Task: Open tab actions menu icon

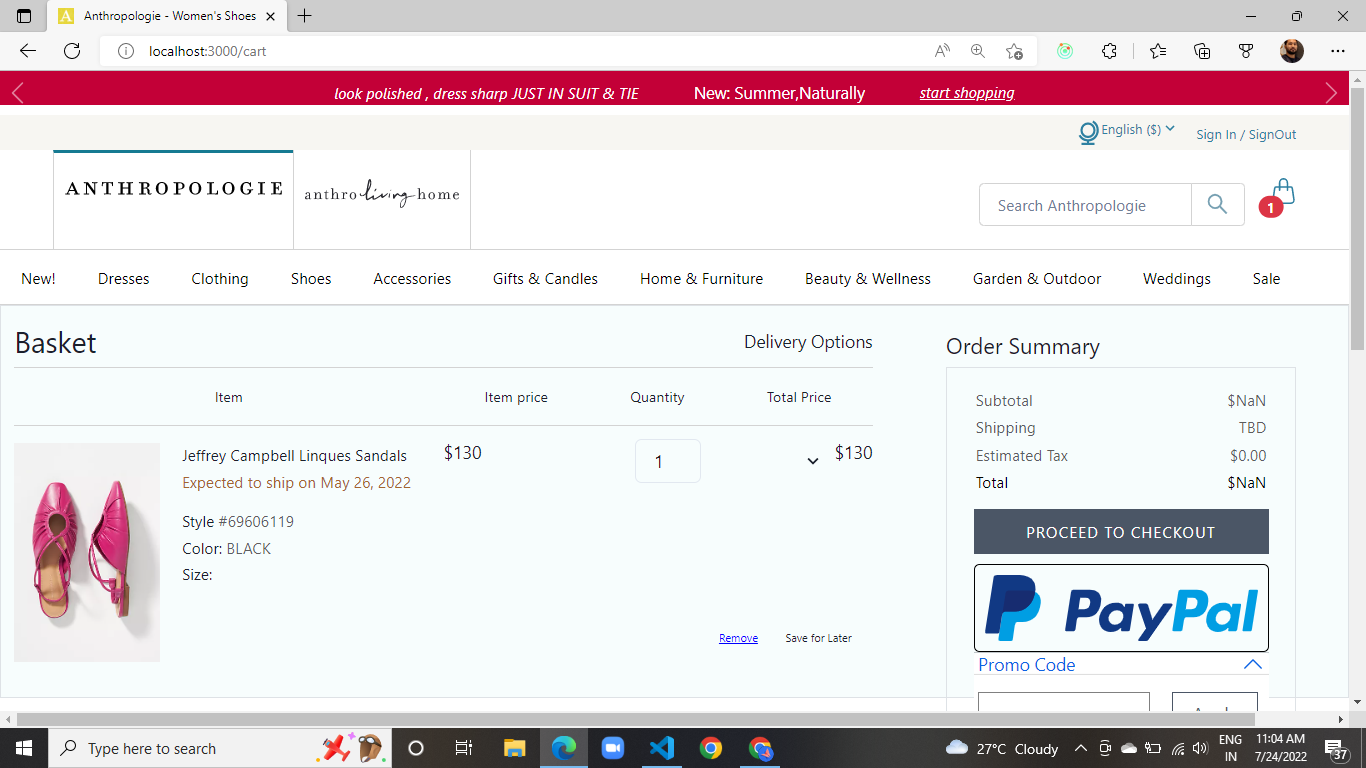Action: point(24,16)
